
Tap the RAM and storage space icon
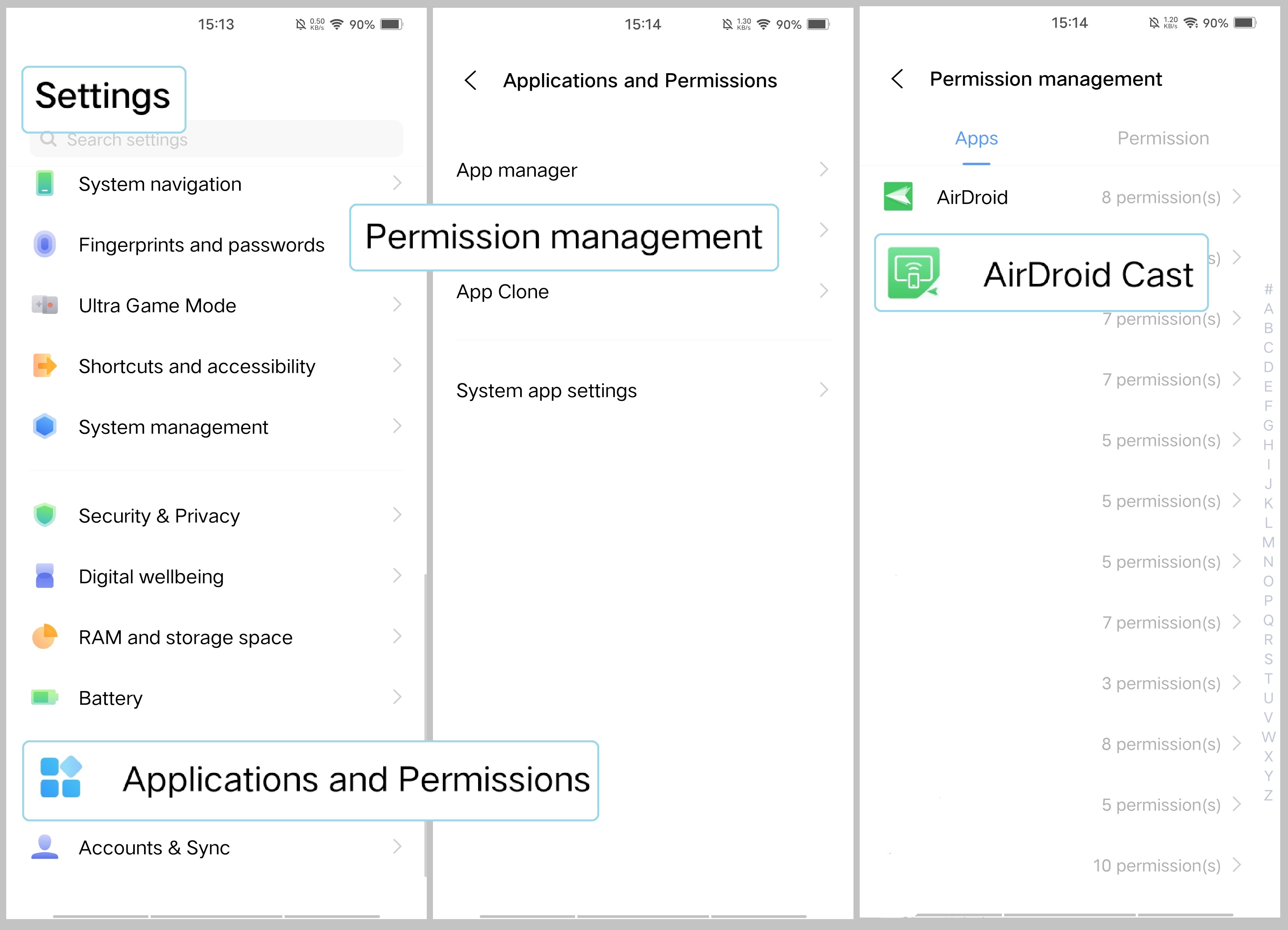[x=44, y=637]
